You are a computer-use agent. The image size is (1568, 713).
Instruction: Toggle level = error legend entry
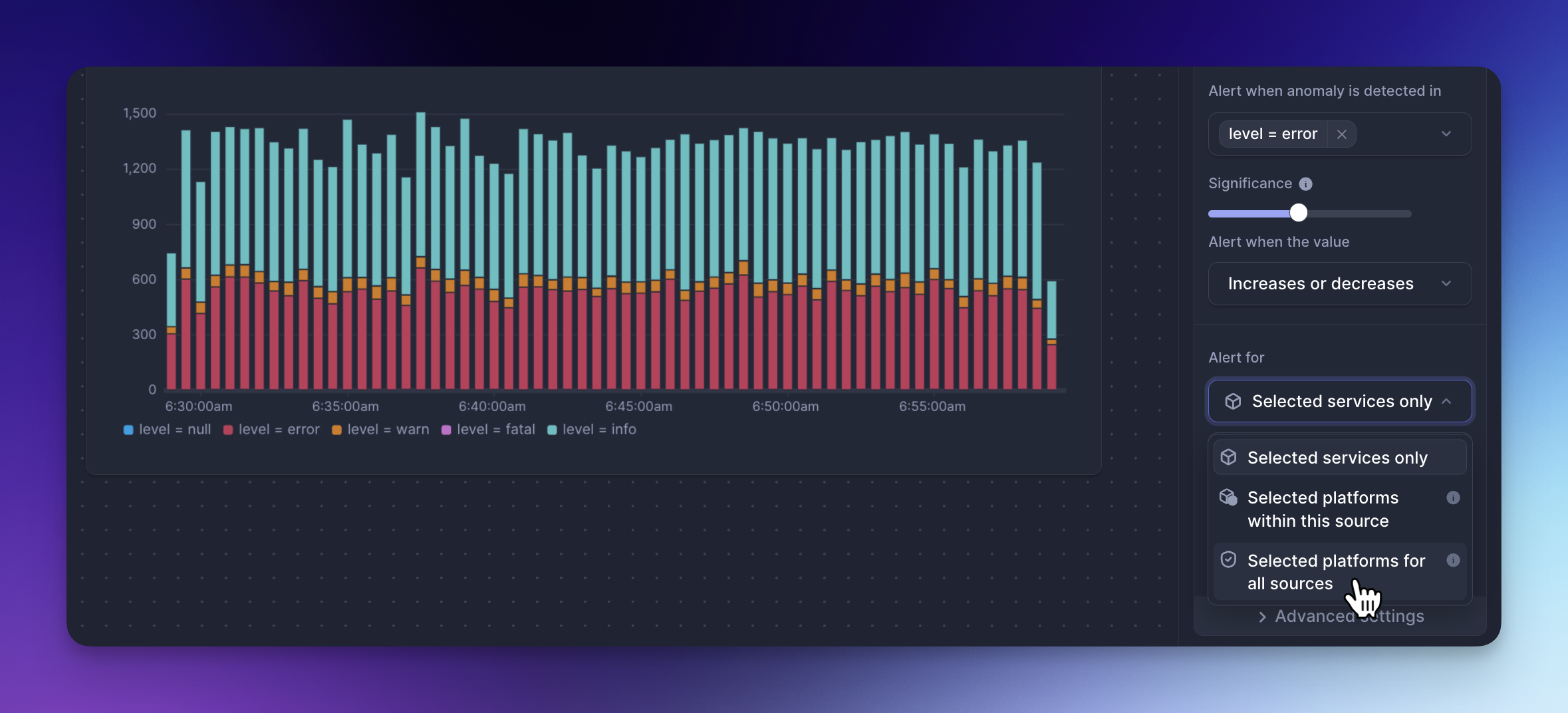[x=271, y=430]
